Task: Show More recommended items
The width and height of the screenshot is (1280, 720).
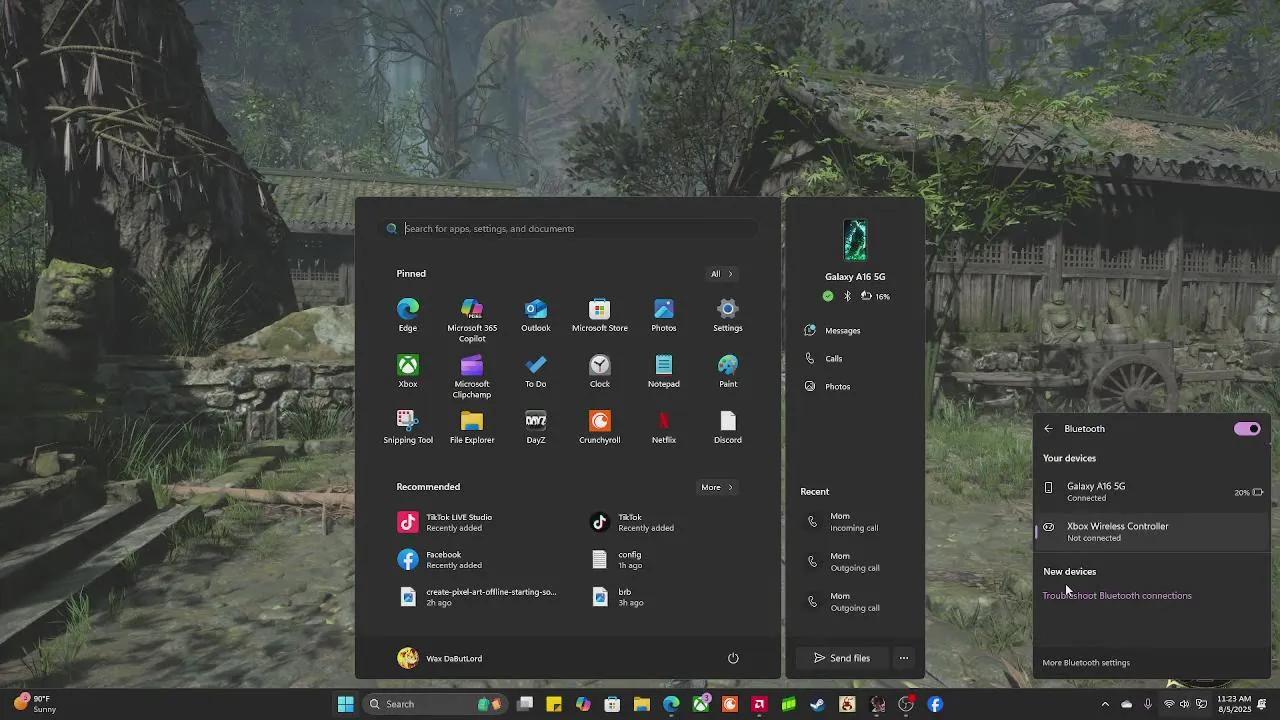Action: click(716, 487)
